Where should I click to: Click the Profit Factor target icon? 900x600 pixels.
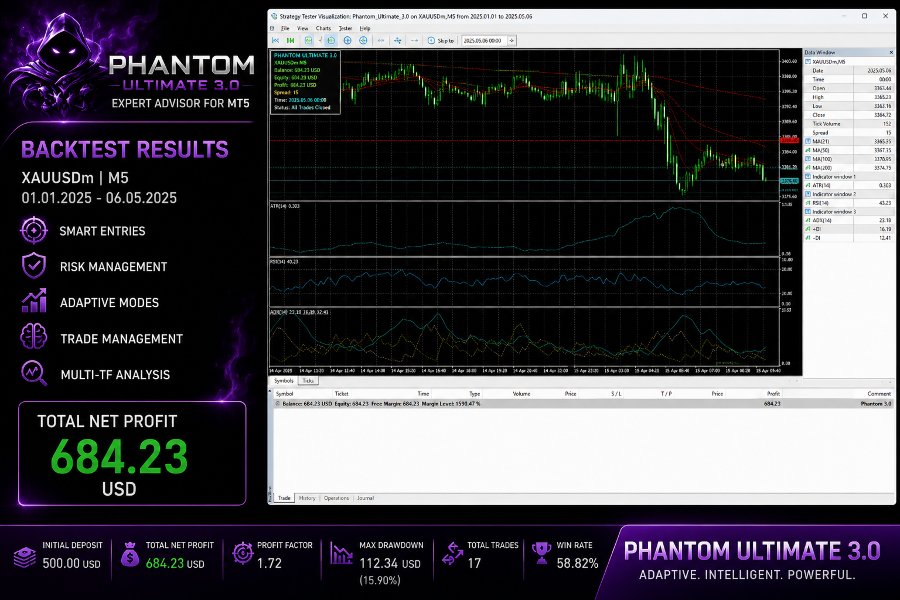click(x=243, y=553)
